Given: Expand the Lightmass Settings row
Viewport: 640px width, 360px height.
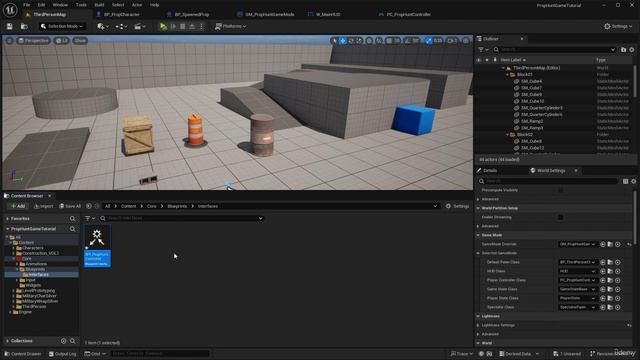Looking at the screenshot, I should [478, 325].
